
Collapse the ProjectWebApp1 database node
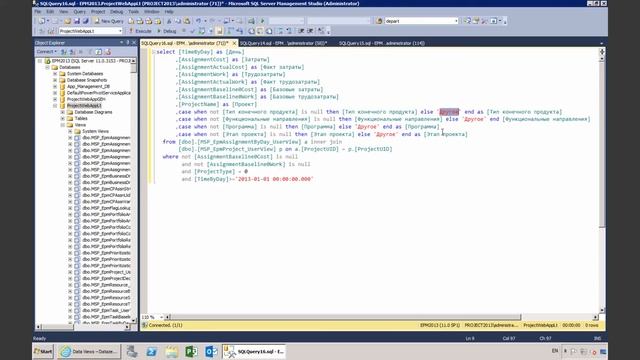55,106
